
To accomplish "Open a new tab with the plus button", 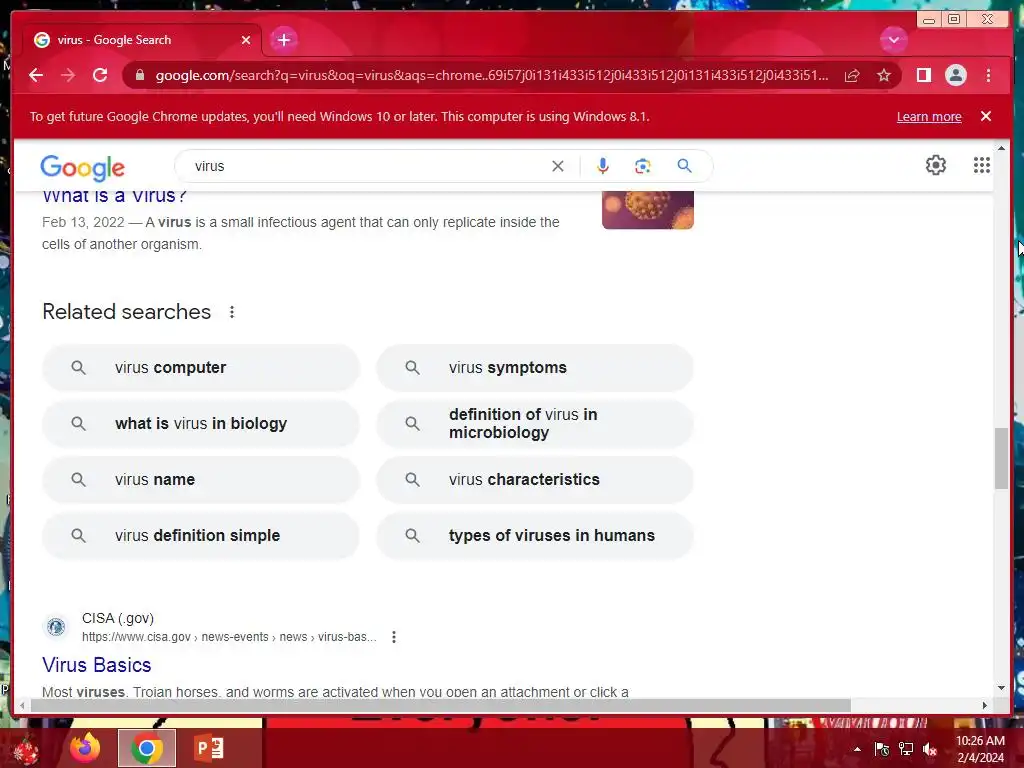I will pos(283,40).
